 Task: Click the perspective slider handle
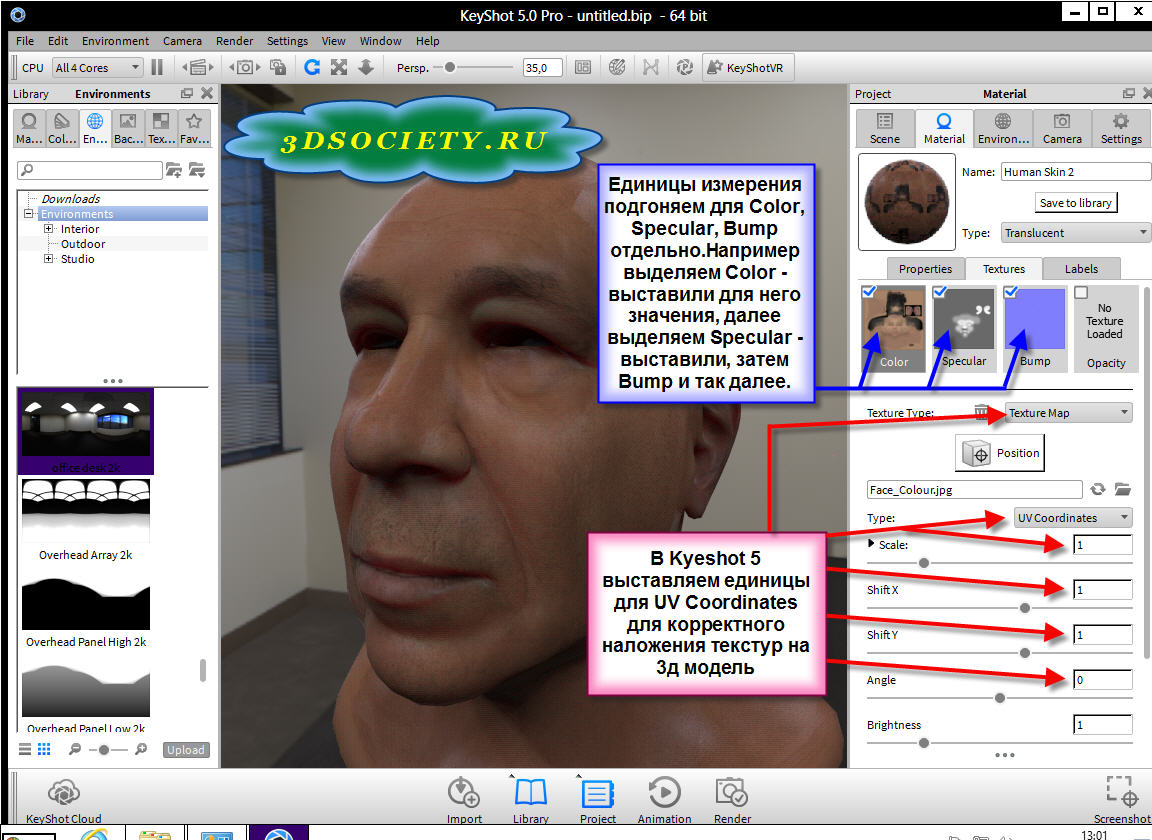click(x=450, y=68)
